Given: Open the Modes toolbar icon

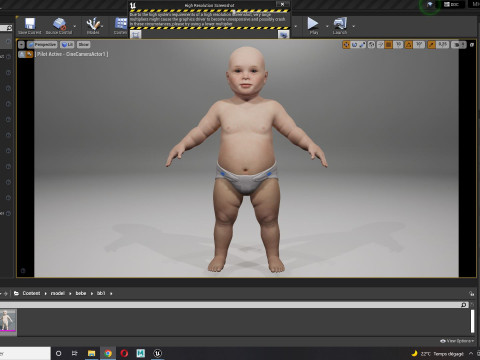Looking at the screenshot, I should (x=93, y=26).
